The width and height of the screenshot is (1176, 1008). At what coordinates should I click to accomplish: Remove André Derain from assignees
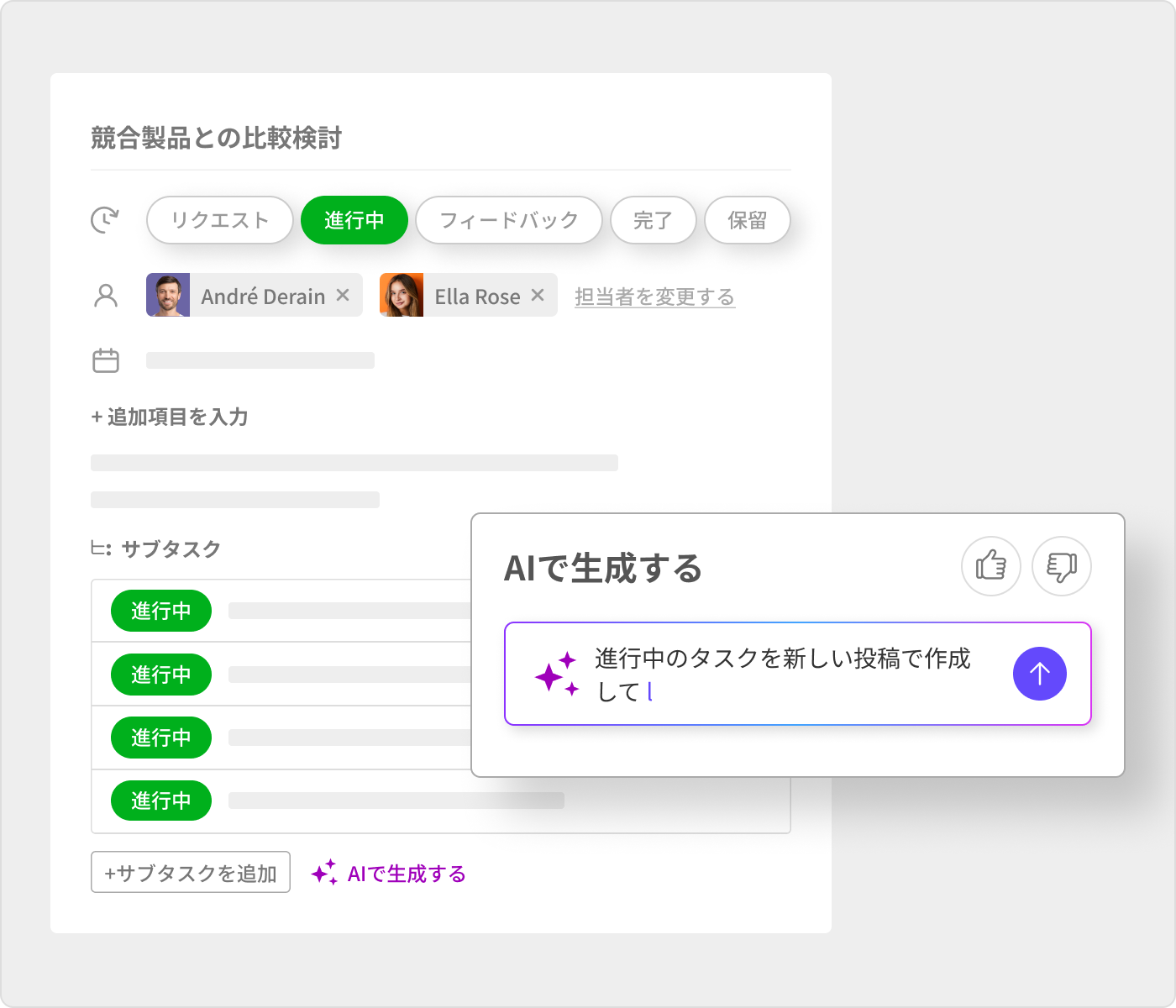[343, 295]
